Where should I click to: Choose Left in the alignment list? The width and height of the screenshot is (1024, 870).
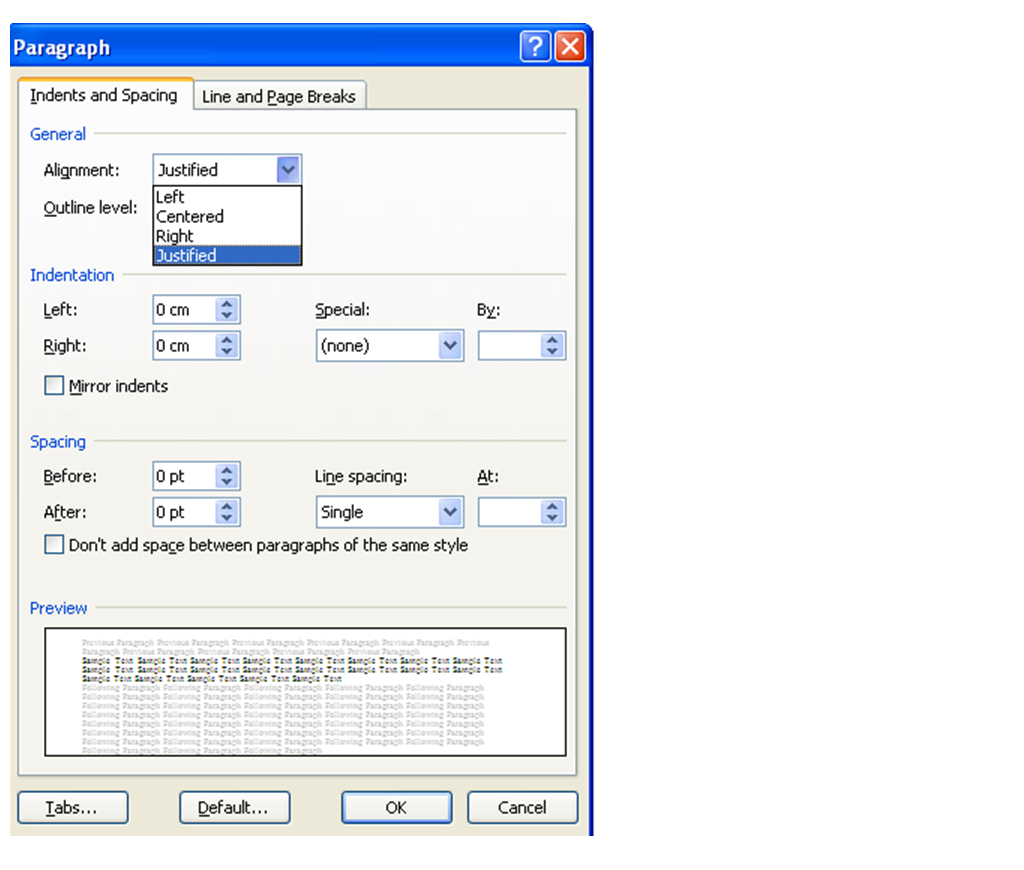point(171,198)
